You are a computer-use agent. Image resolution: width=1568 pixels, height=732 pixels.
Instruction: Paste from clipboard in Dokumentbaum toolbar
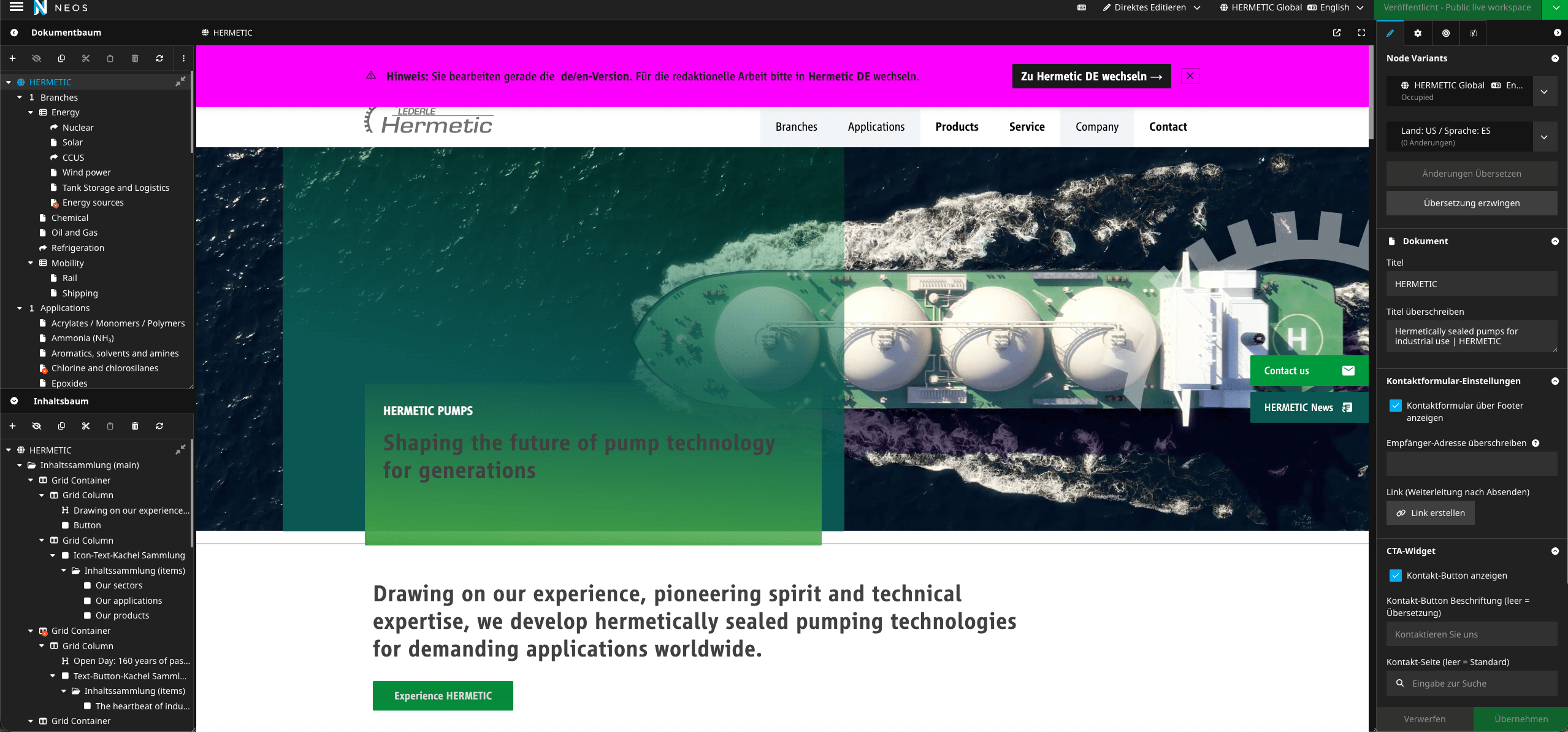110,58
